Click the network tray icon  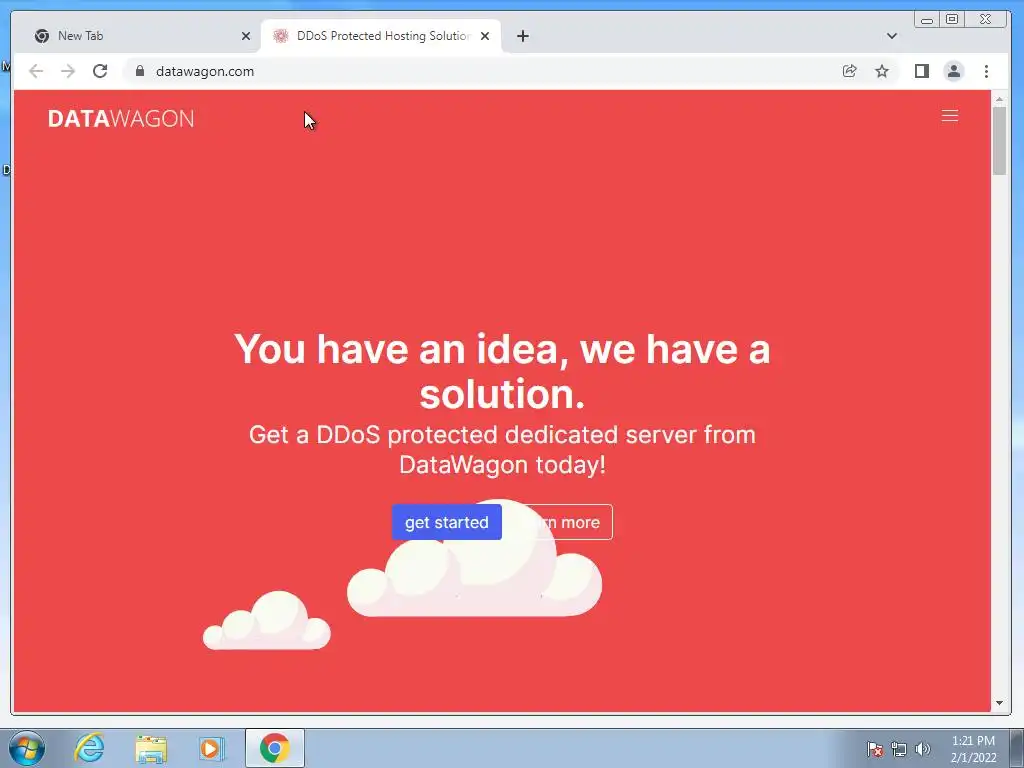coord(899,749)
